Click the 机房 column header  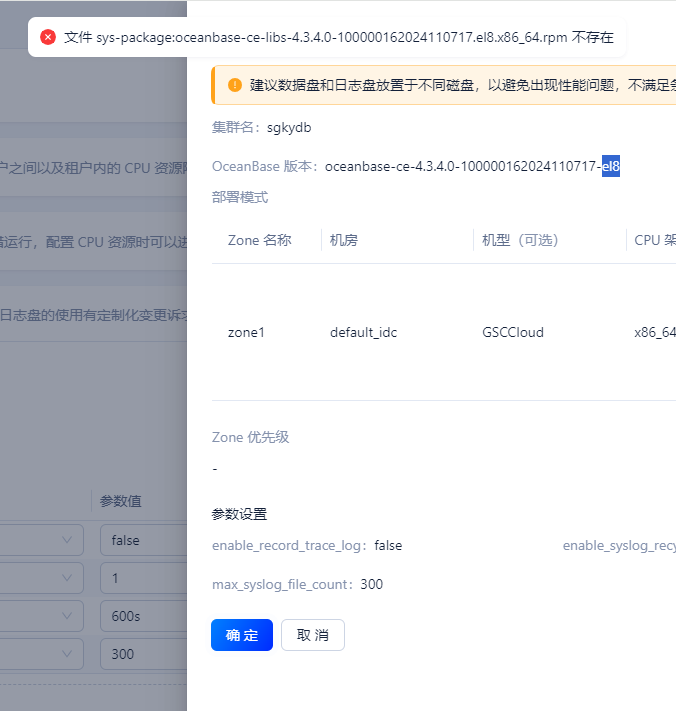pos(344,240)
